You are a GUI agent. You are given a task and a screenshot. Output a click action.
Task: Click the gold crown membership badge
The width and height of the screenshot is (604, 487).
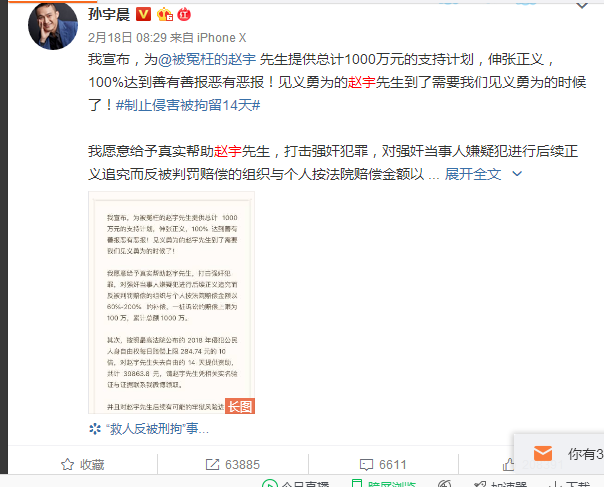165,15
